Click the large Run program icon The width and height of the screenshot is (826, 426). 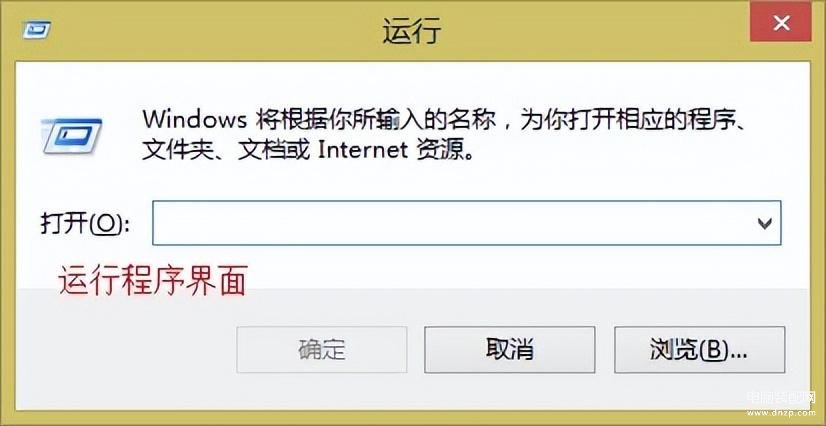click(71, 136)
